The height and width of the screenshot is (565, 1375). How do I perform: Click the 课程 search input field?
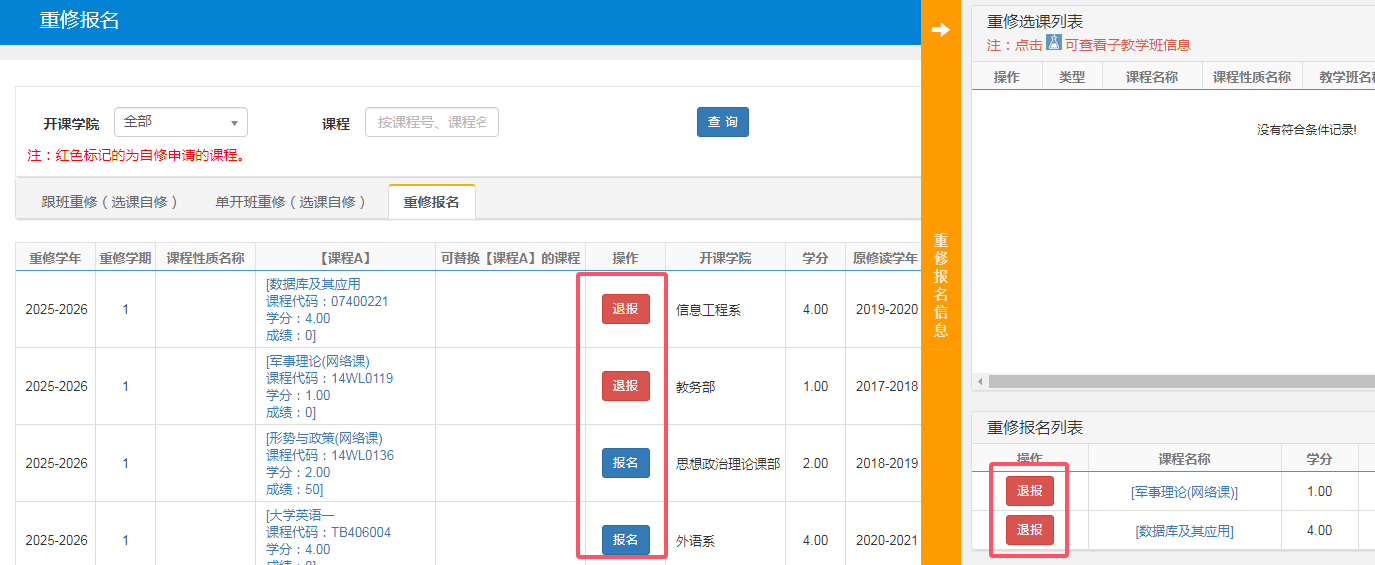click(x=432, y=122)
